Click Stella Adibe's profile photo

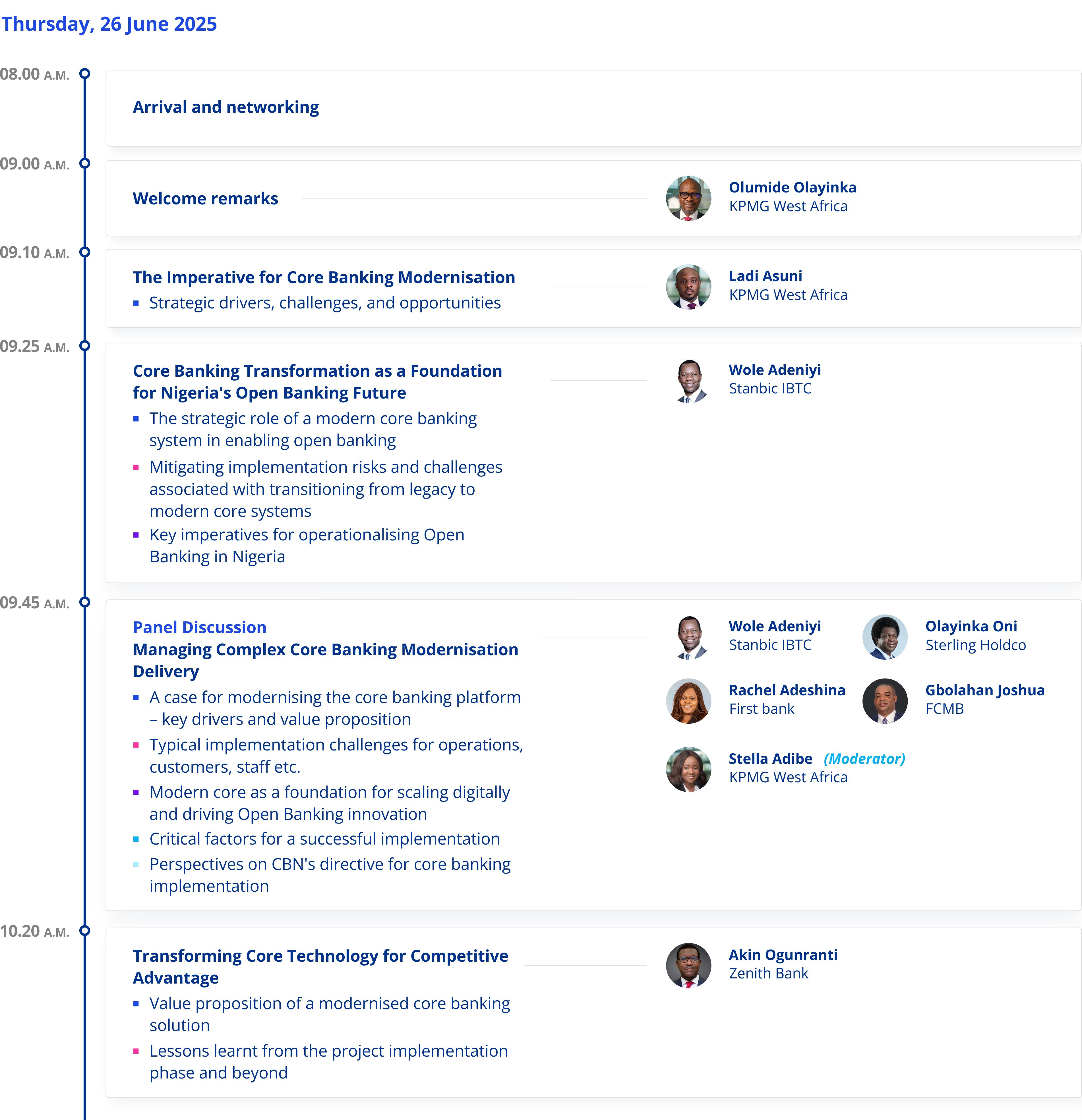coord(688,769)
